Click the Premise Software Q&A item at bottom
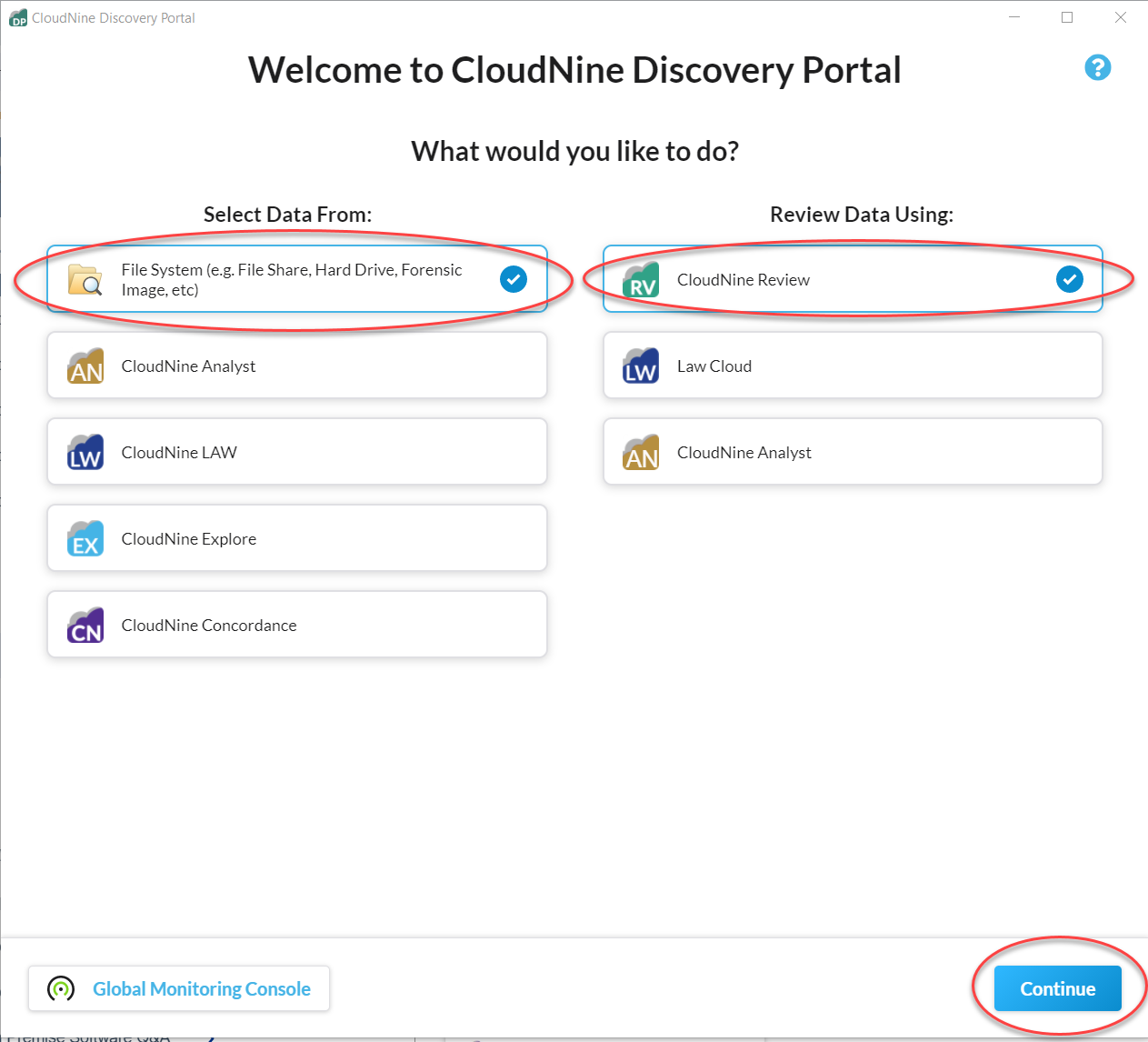This screenshot has width=1148, height=1042. tap(91, 1037)
